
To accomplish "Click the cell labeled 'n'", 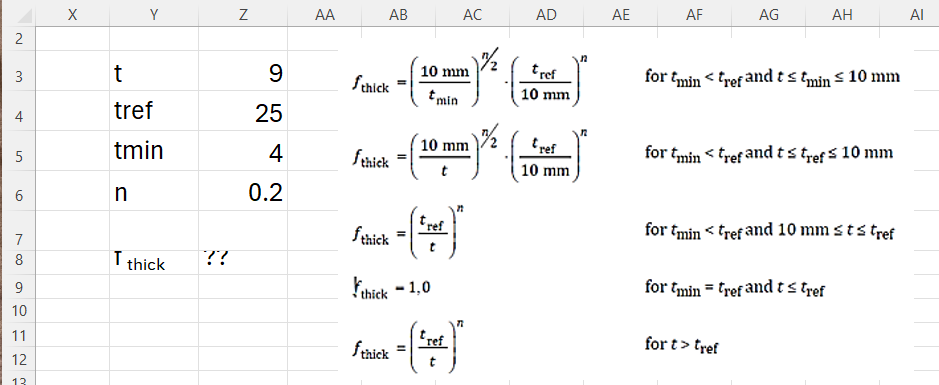I will pyautogui.click(x=154, y=191).
